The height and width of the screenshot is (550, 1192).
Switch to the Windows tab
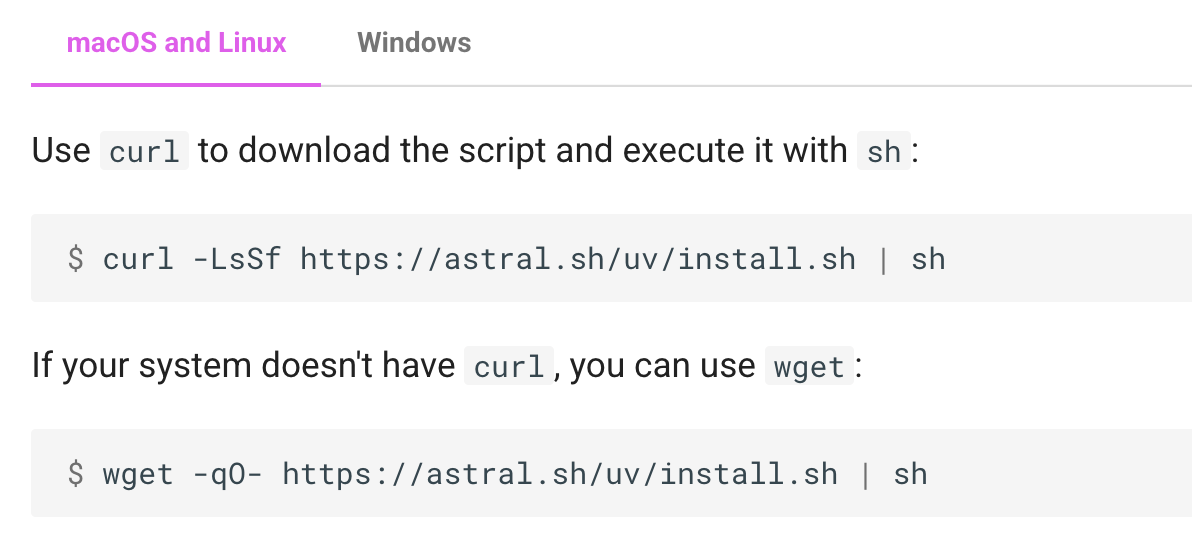click(414, 43)
